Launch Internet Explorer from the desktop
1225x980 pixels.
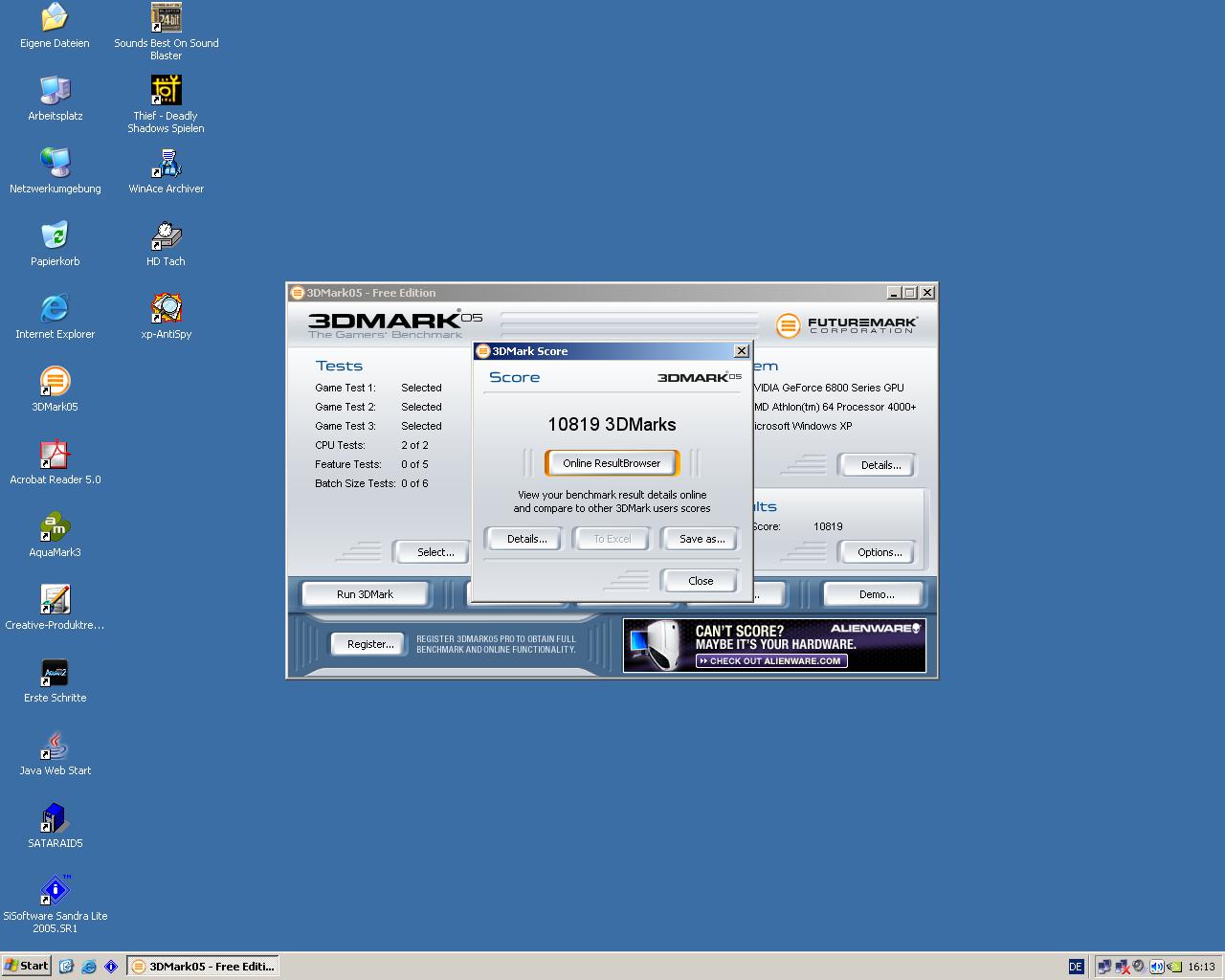(55, 317)
